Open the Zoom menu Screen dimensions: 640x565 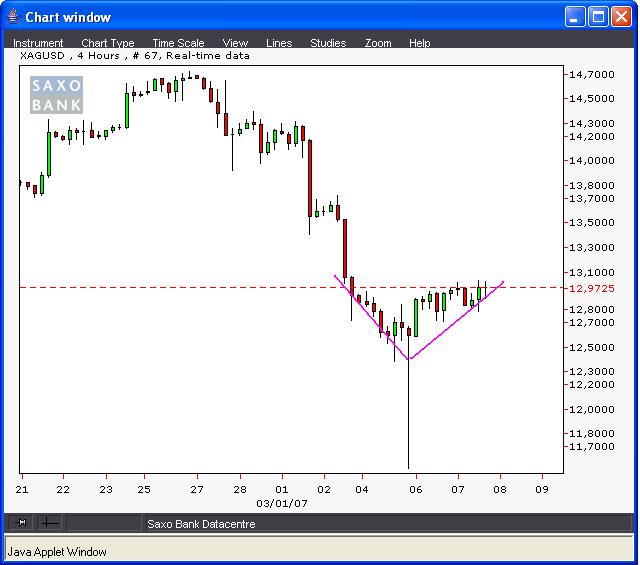click(x=378, y=43)
